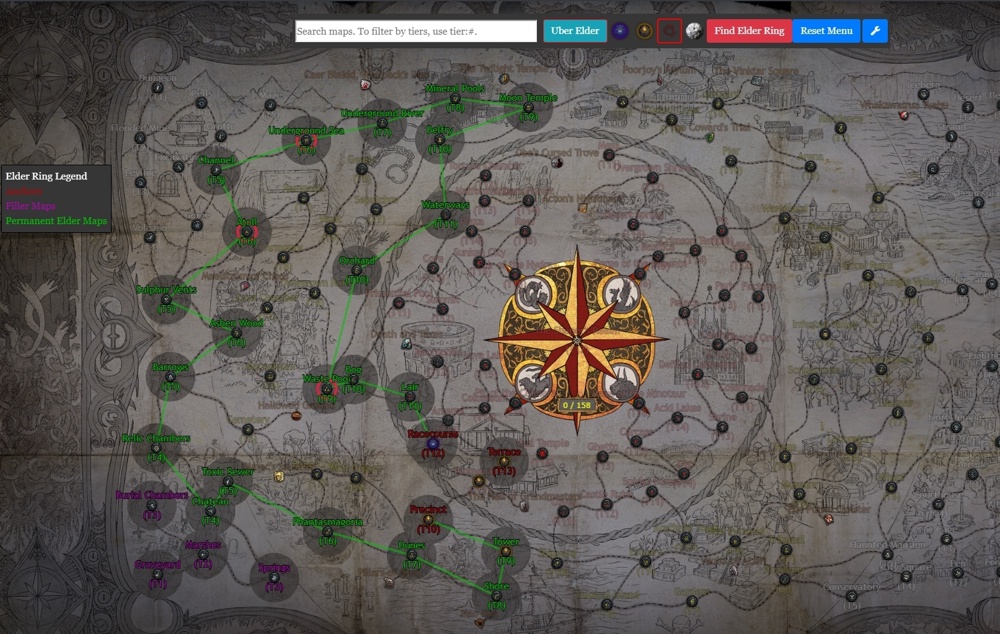Viewport: 1000px width, 634px height.
Task: Select the Bog map node
Action: 353,380
